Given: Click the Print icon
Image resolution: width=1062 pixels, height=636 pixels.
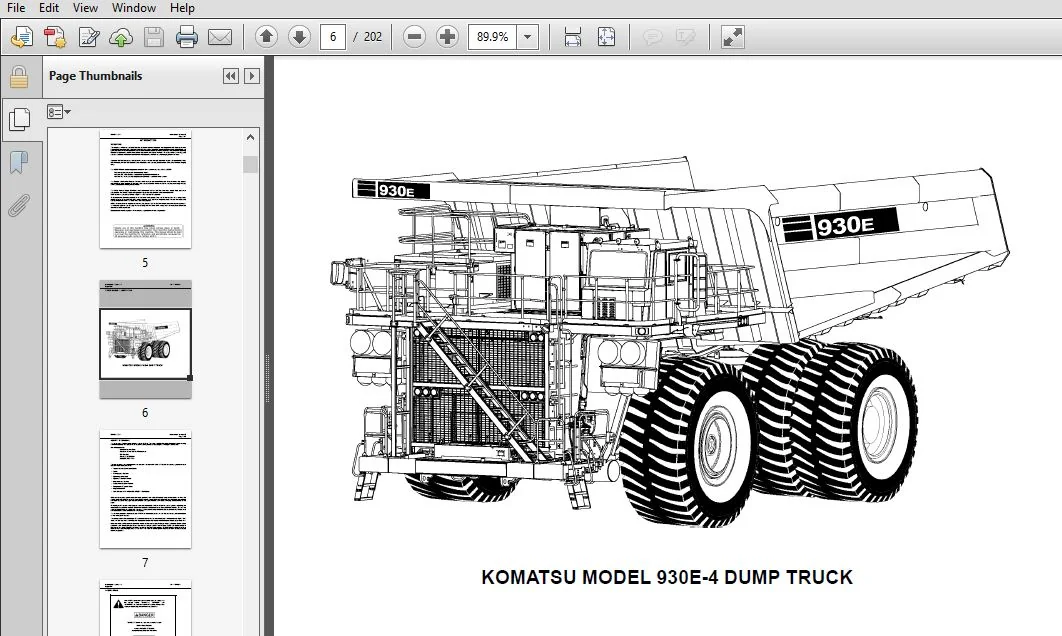Looking at the screenshot, I should [187, 37].
